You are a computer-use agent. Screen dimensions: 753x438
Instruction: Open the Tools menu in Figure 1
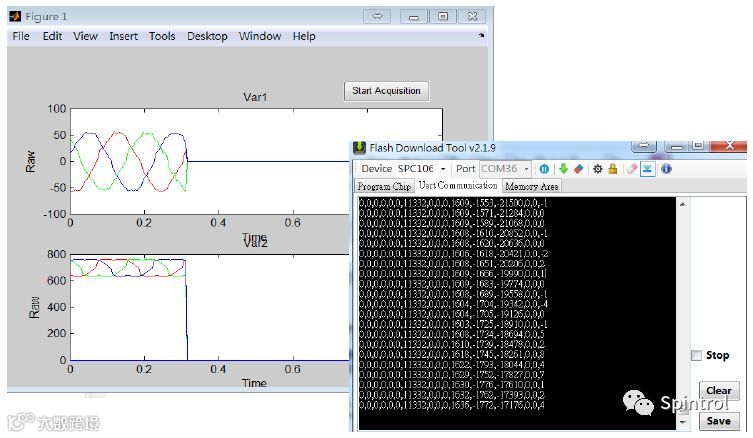coord(162,36)
